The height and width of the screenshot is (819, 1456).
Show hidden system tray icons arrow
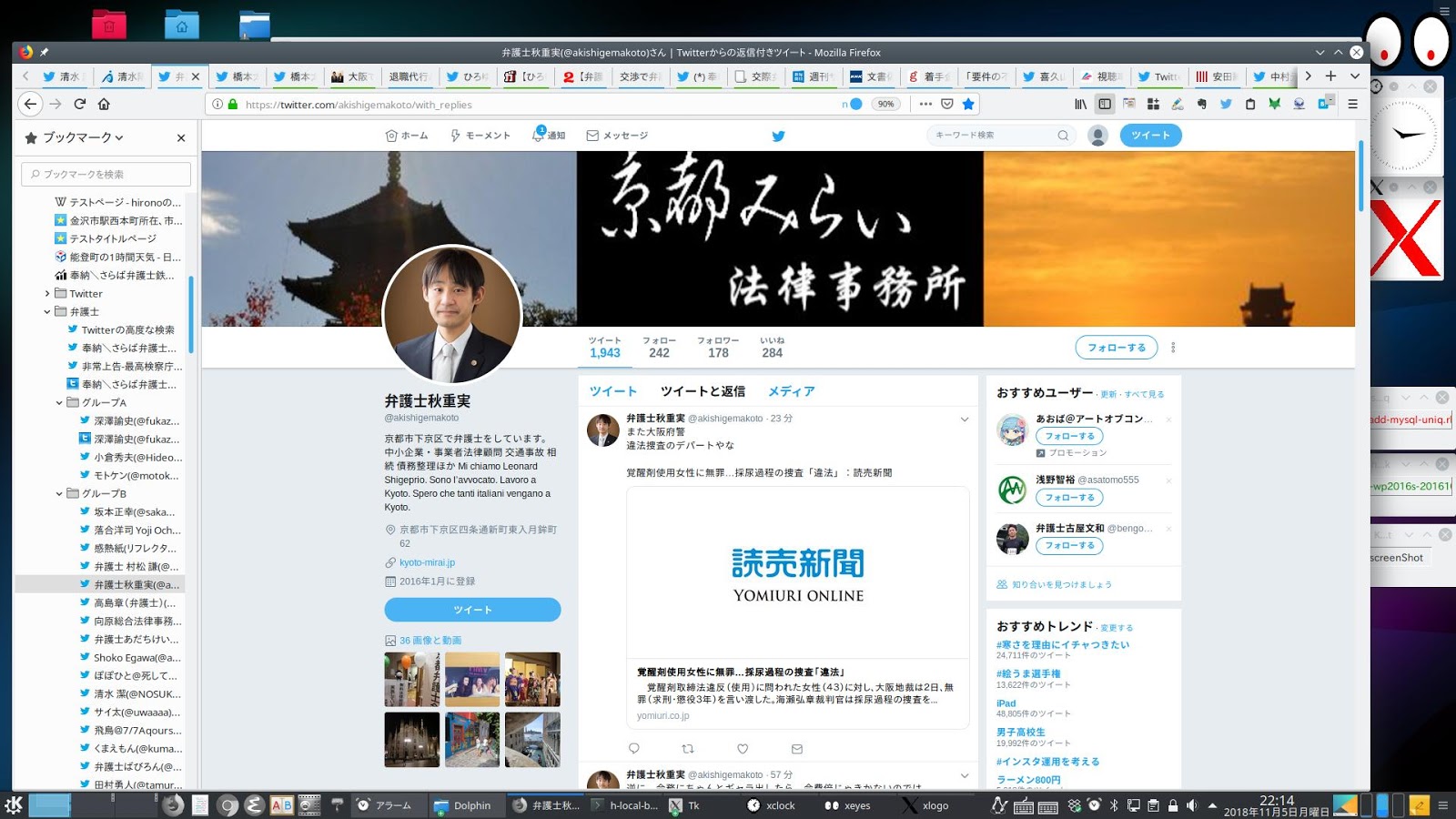[x=1212, y=805]
